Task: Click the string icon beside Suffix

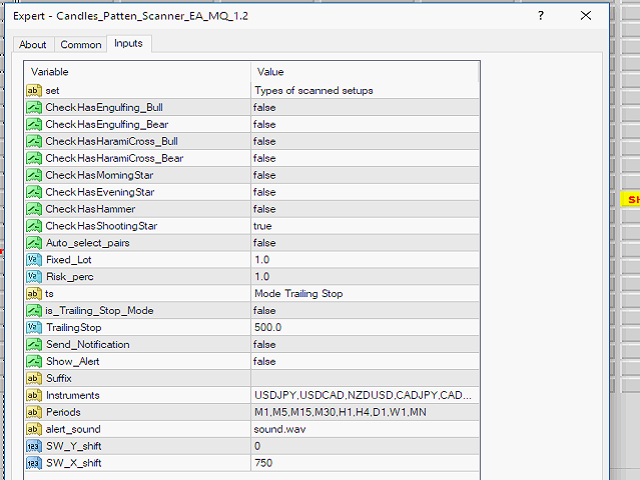Action: 34,378
